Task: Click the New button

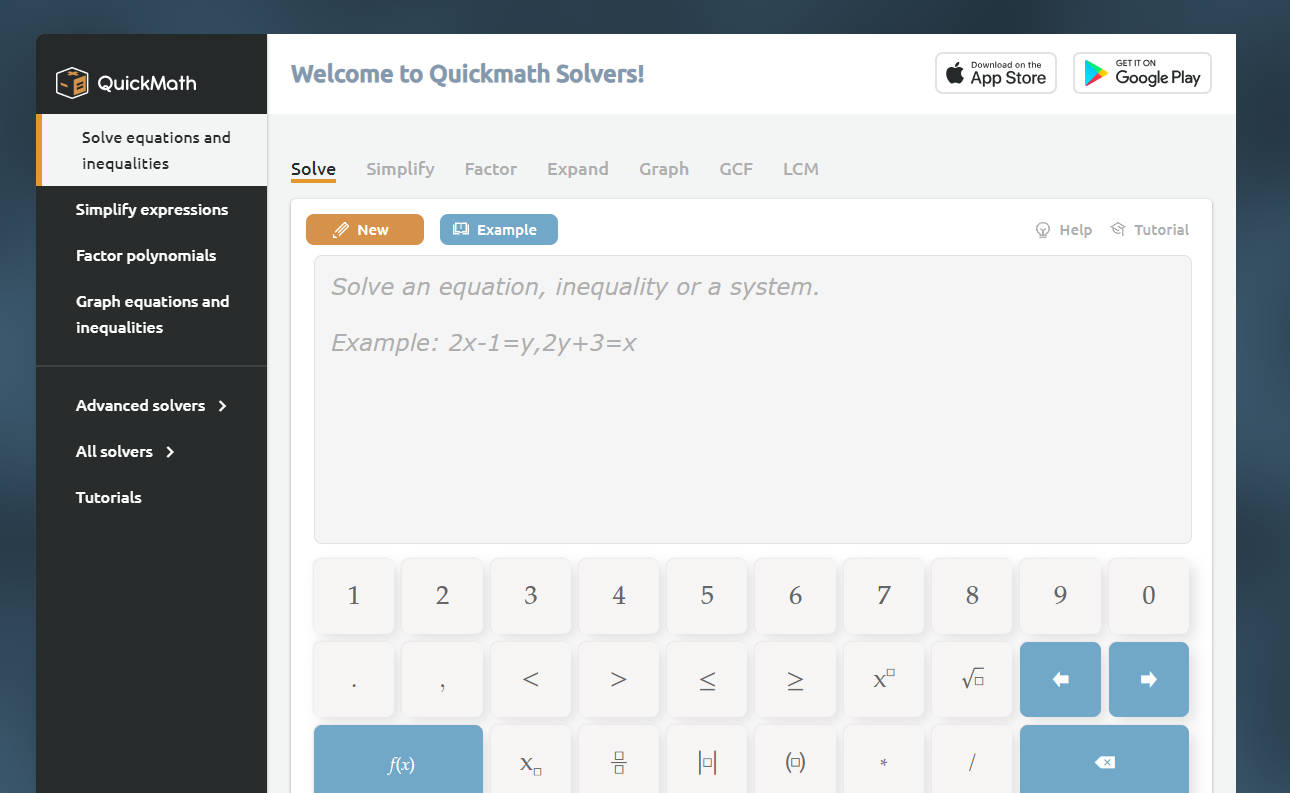Action: tap(365, 229)
